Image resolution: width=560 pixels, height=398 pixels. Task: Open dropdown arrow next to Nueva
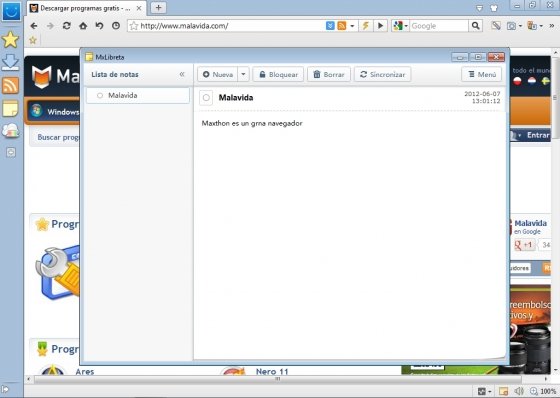tap(243, 74)
